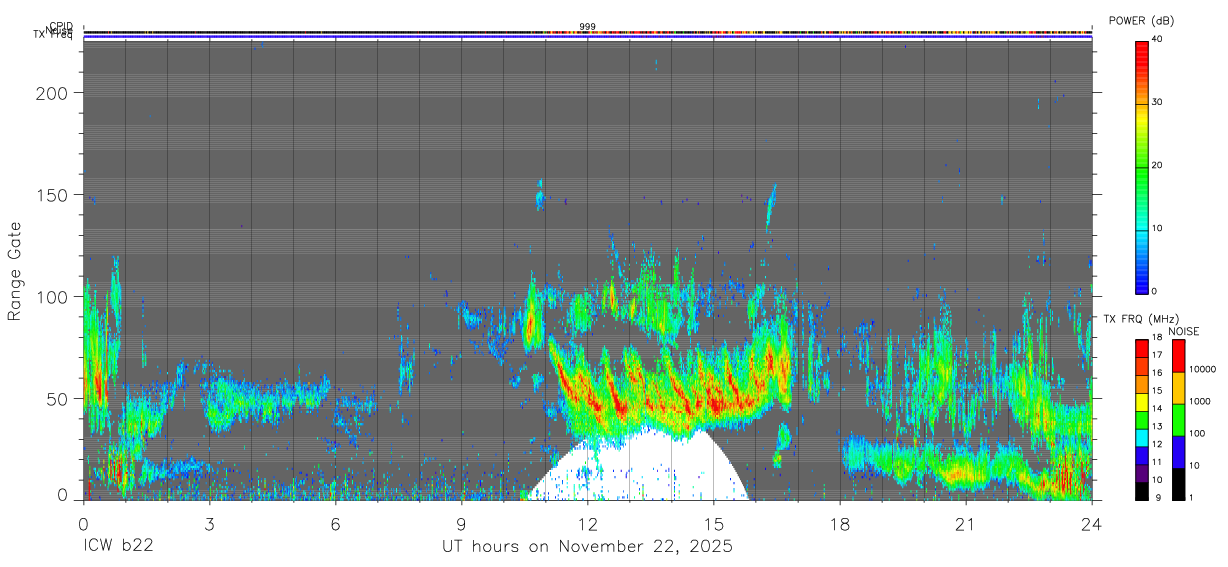
Task: Click the 21 tick on UT hours axis
Action: tap(966, 523)
